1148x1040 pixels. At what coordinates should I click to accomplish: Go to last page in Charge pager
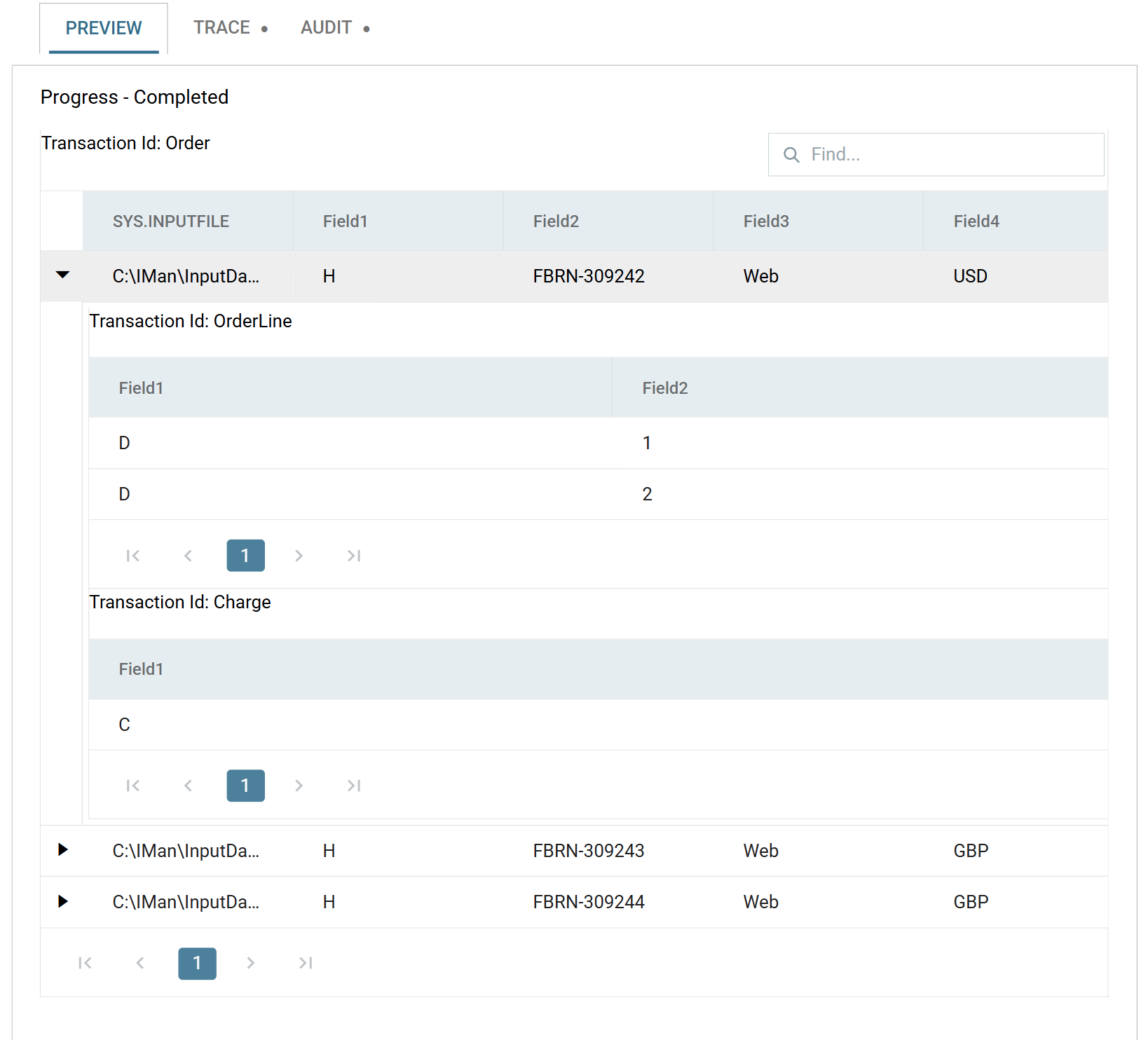354,786
